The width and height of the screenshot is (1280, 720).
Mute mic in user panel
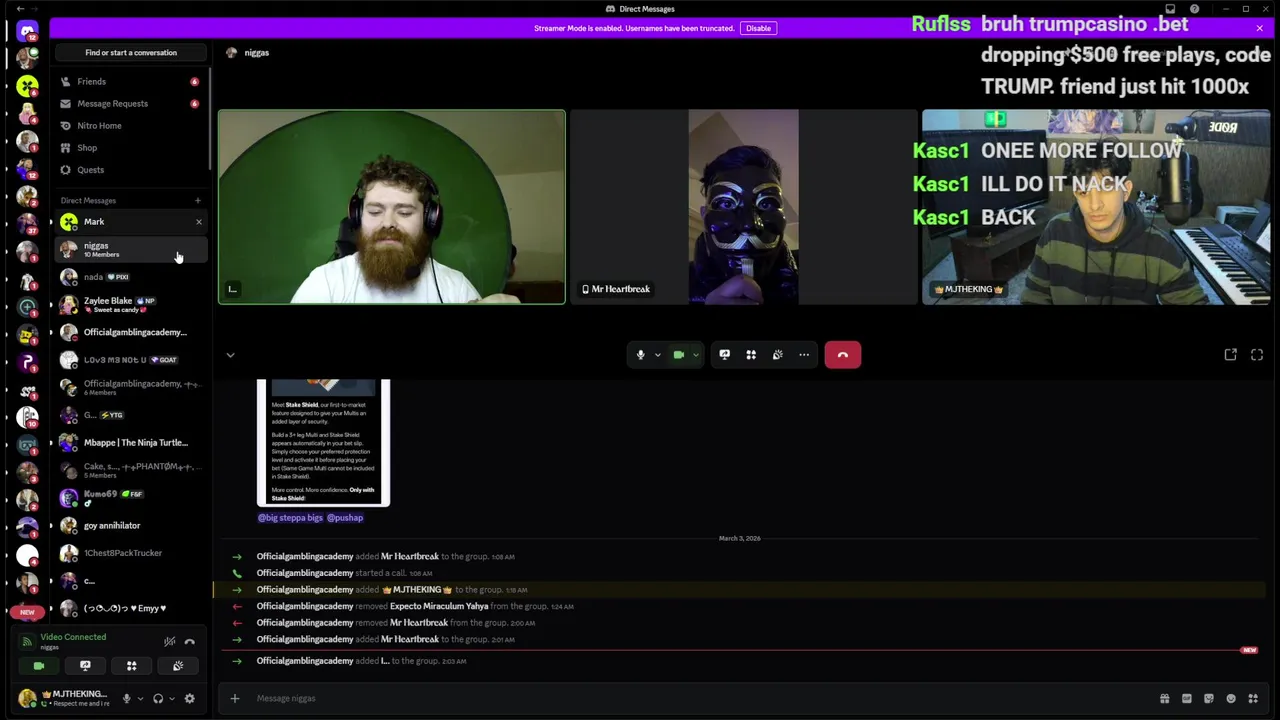(x=126, y=698)
